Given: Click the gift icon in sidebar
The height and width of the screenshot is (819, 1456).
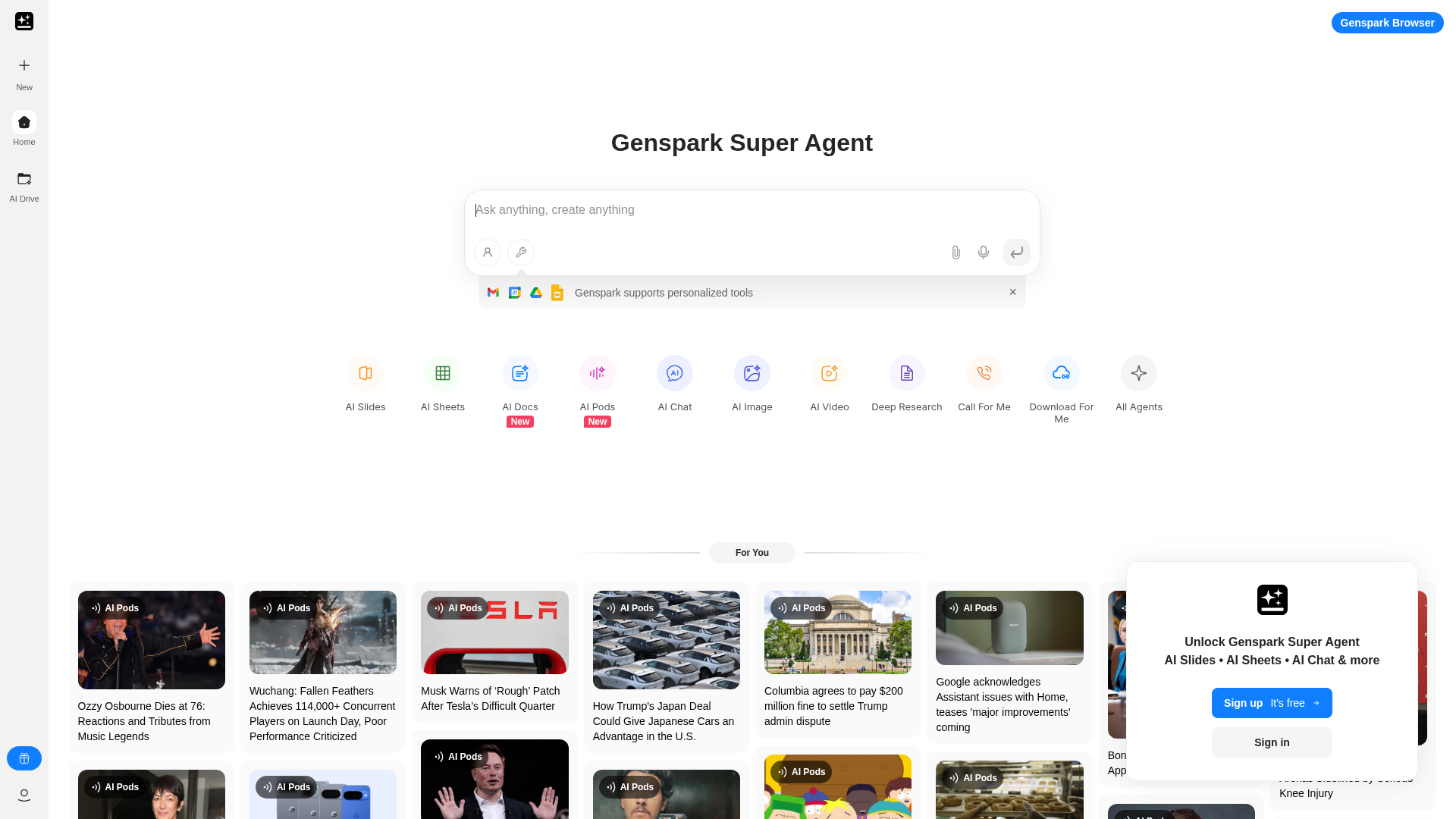Looking at the screenshot, I should tap(24, 758).
